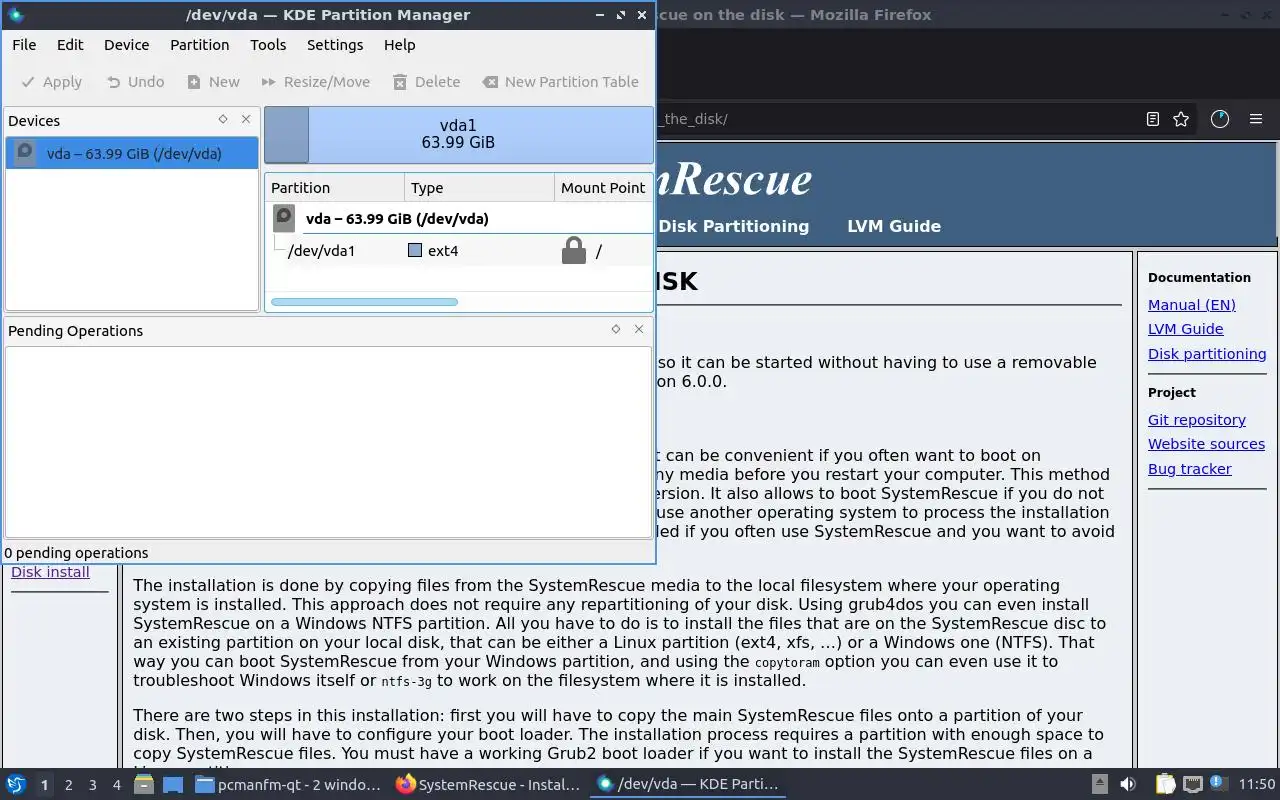Image resolution: width=1280 pixels, height=800 pixels.
Task: Click the lock icon on /dev/vda1
Action: (x=573, y=250)
